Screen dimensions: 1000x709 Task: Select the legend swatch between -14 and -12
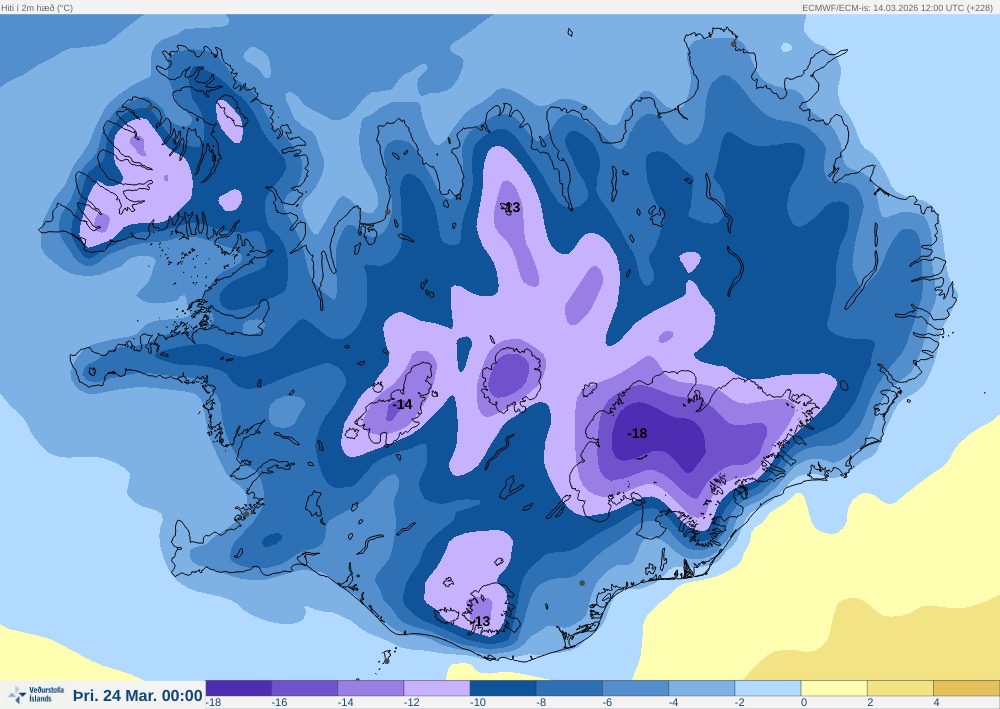371,688
